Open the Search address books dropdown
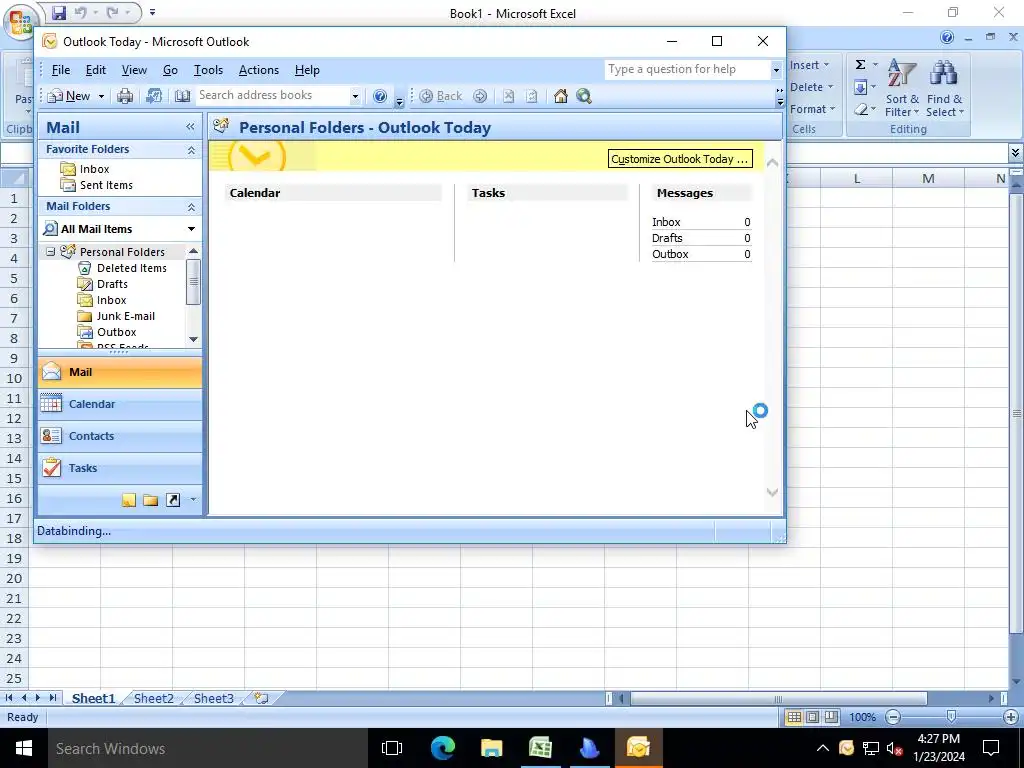 [355, 97]
